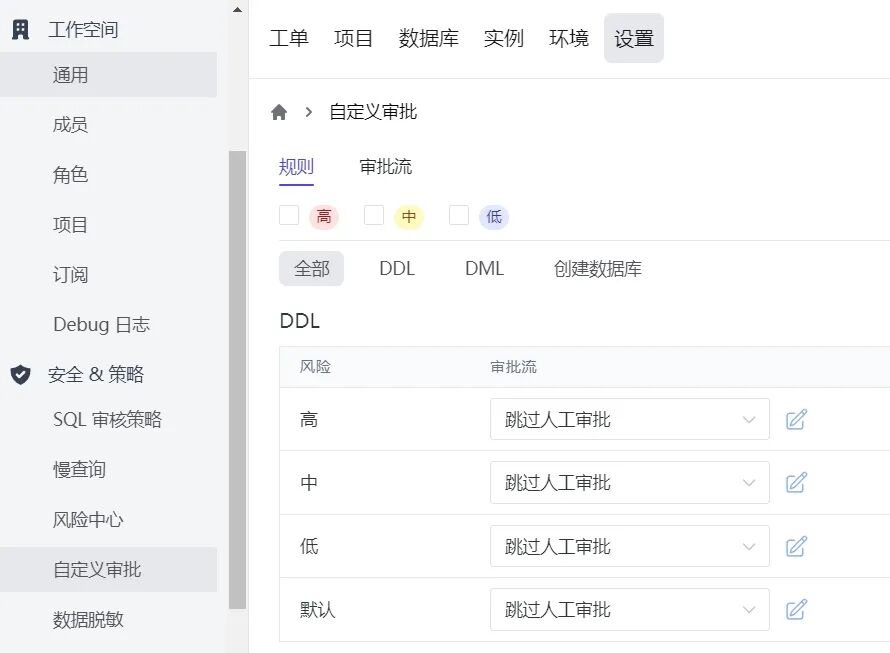Click the sidebar scroll-up arrow
The width and height of the screenshot is (890, 653).
tap(237, 10)
